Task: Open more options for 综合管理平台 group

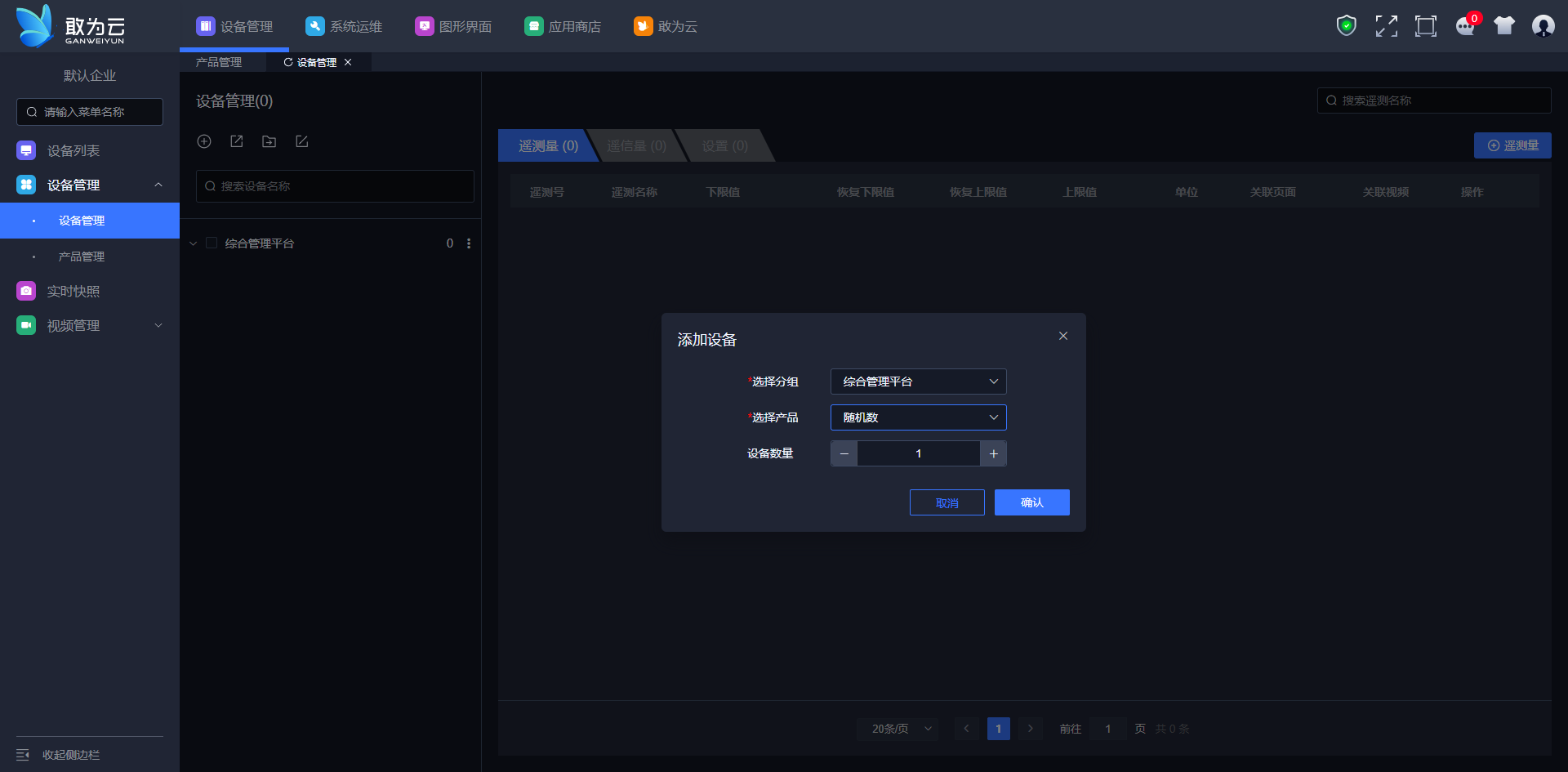Action: click(x=469, y=243)
